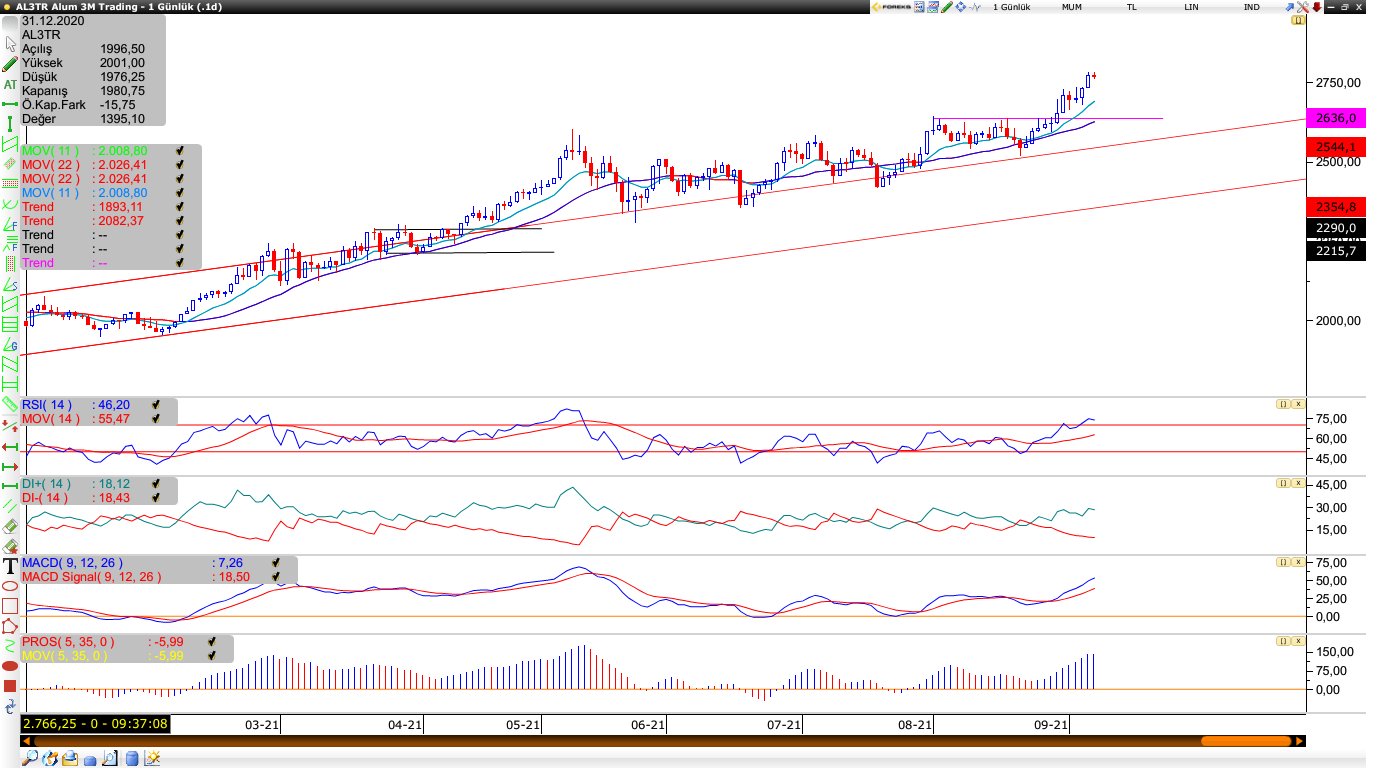Viewport: 1380px width, 768px height.
Task: Choose the filled red ellipse tool
Action: click(x=10, y=665)
